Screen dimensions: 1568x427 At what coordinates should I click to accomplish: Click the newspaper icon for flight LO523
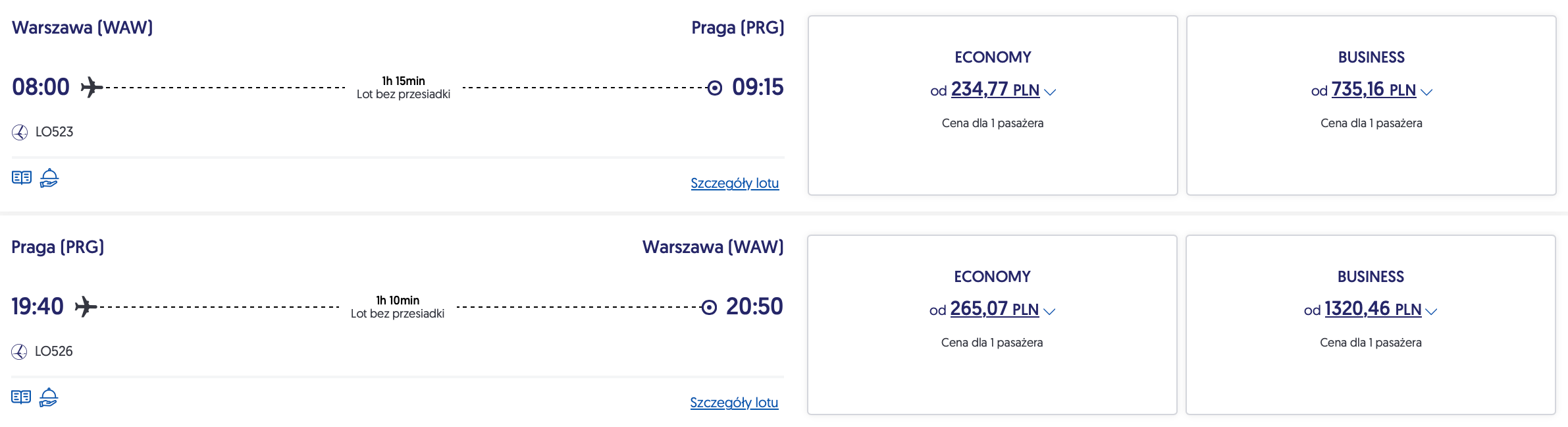[22, 178]
